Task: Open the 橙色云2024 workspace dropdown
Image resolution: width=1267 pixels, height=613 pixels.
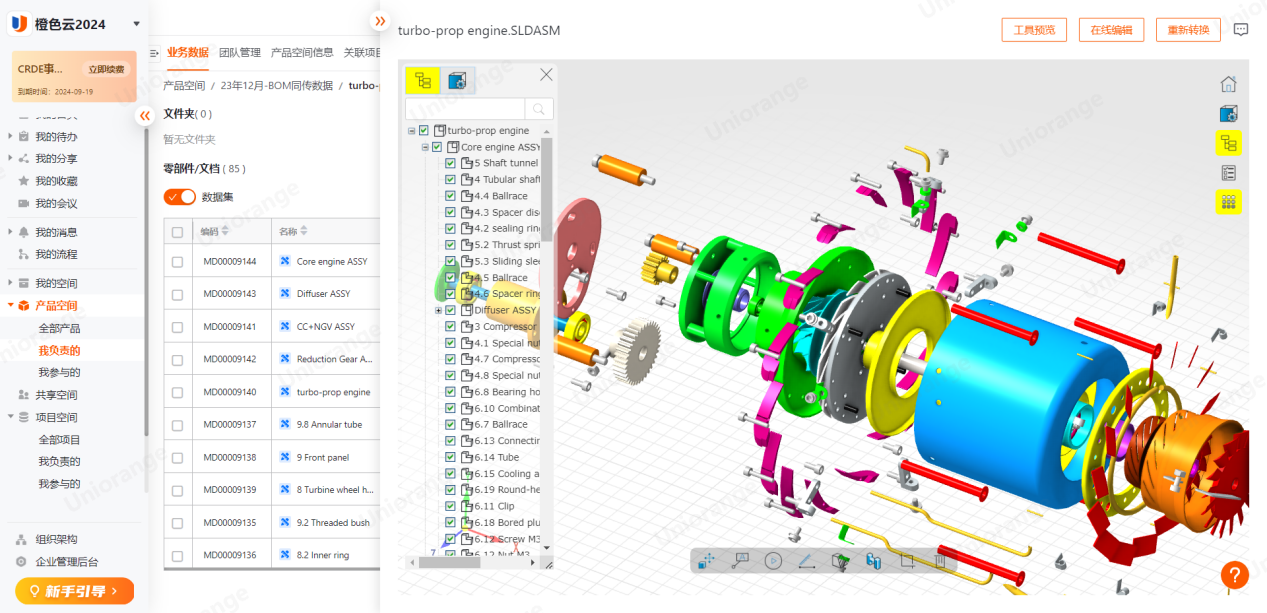Action: [136, 24]
